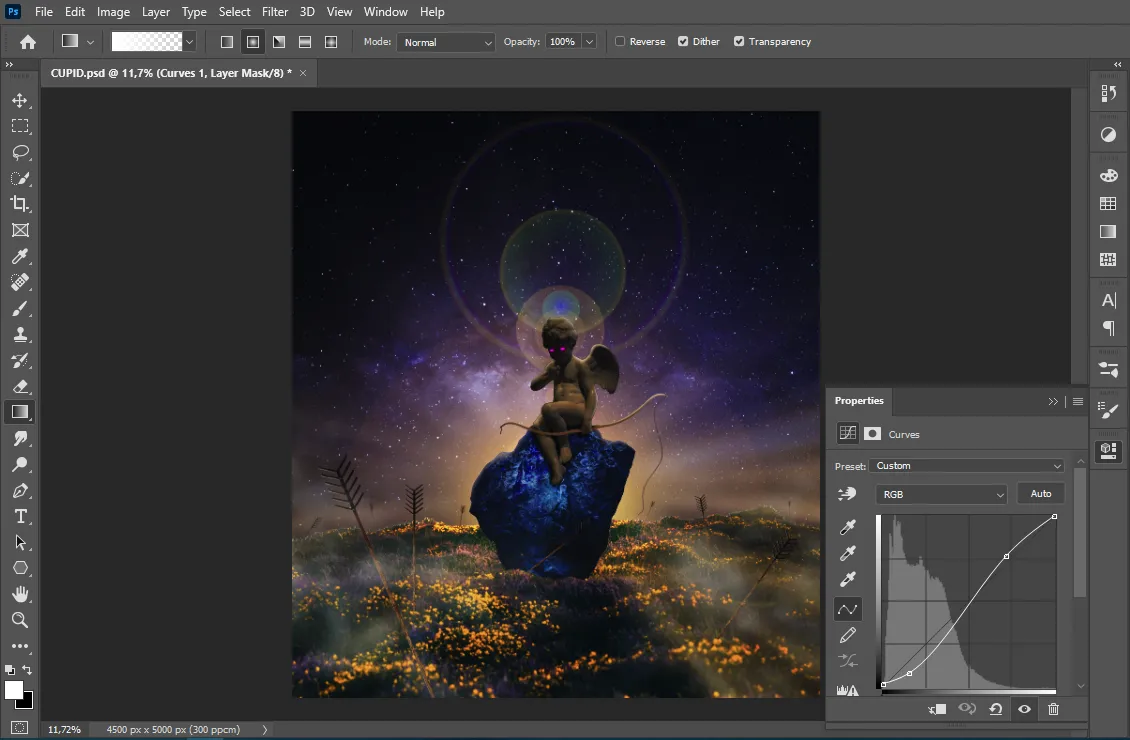Uncheck the Dither checkbox

(683, 42)
